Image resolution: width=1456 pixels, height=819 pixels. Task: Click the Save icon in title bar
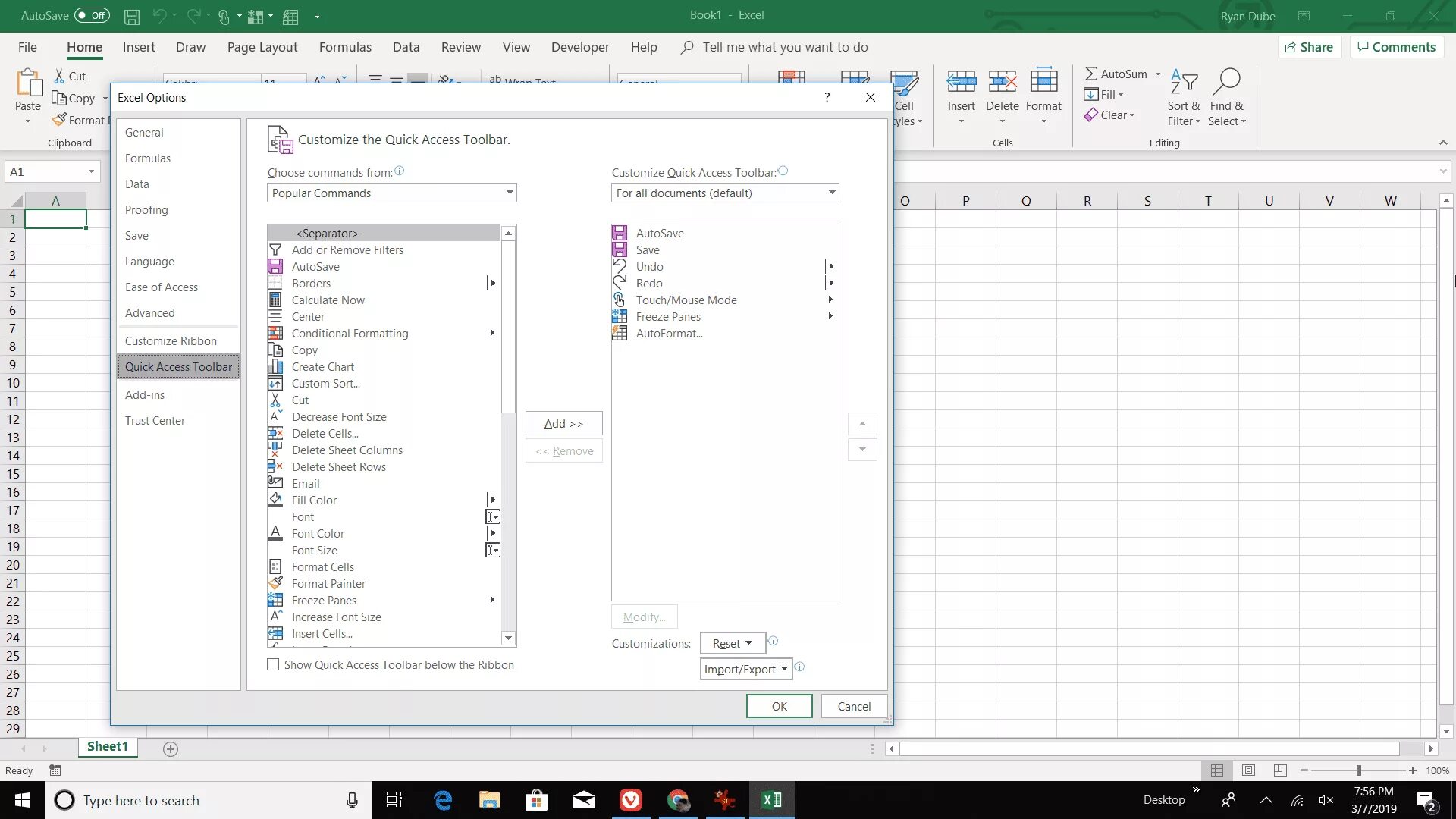click(x=132, y=16)
